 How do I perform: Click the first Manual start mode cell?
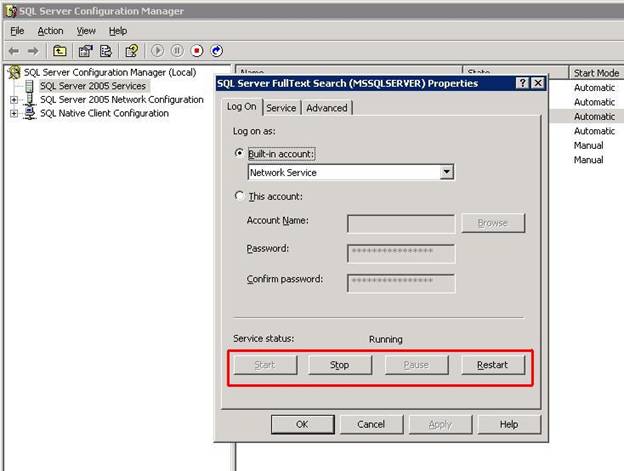point(589,146)
